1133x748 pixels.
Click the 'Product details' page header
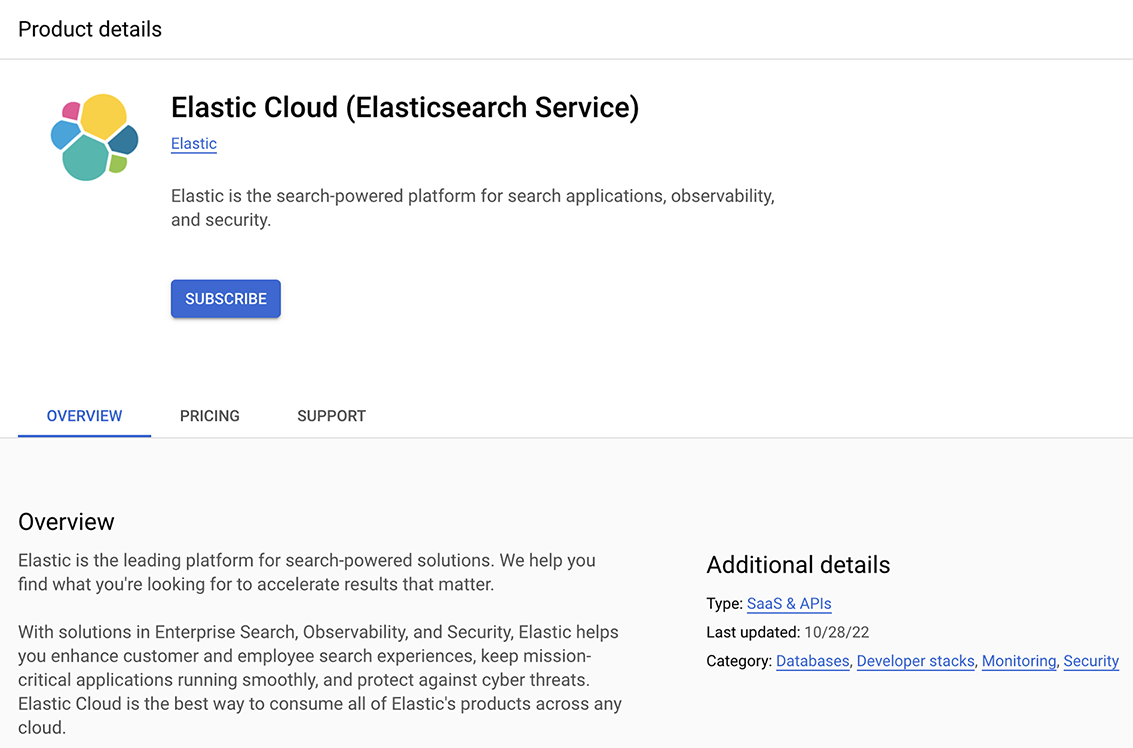click(x=90, y=29)
